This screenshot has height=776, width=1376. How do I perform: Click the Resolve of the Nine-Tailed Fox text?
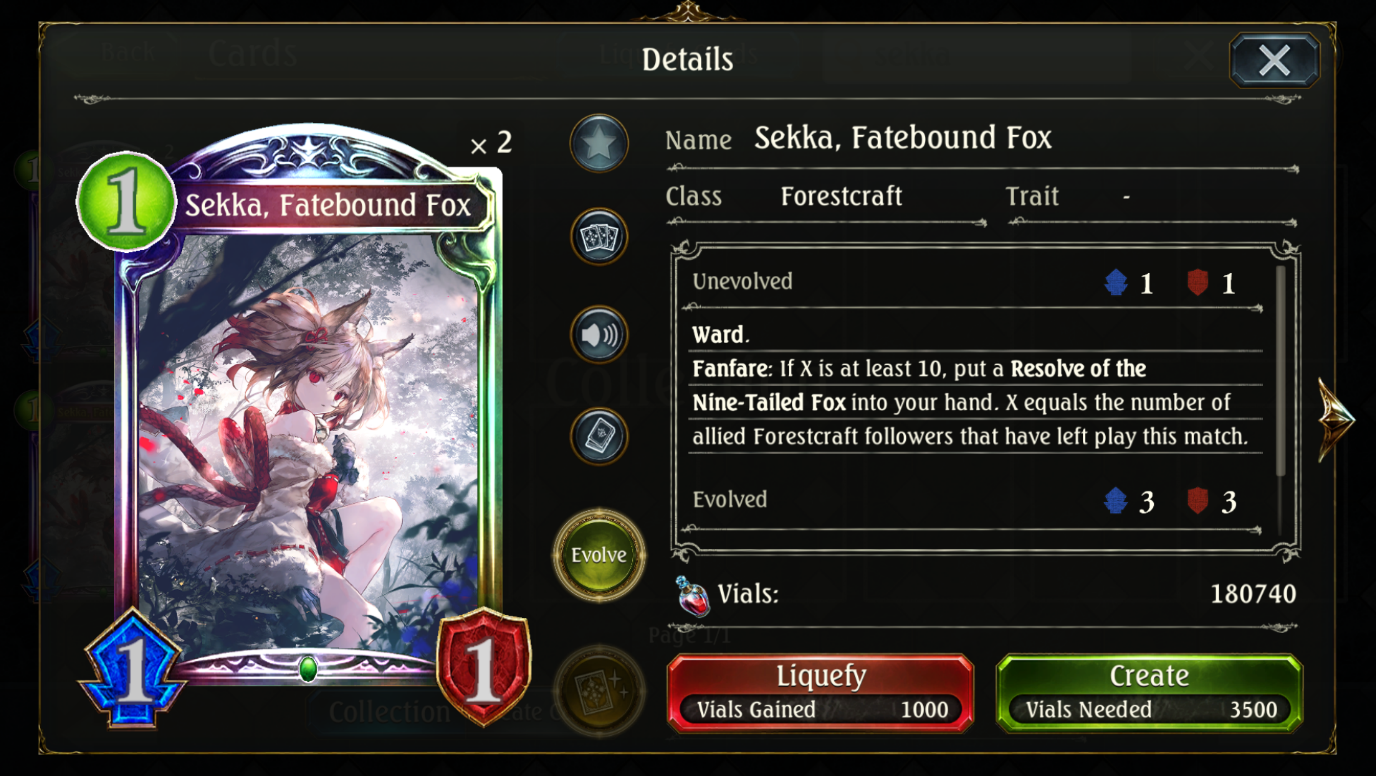pyautogui.click(x=919, y=385)
